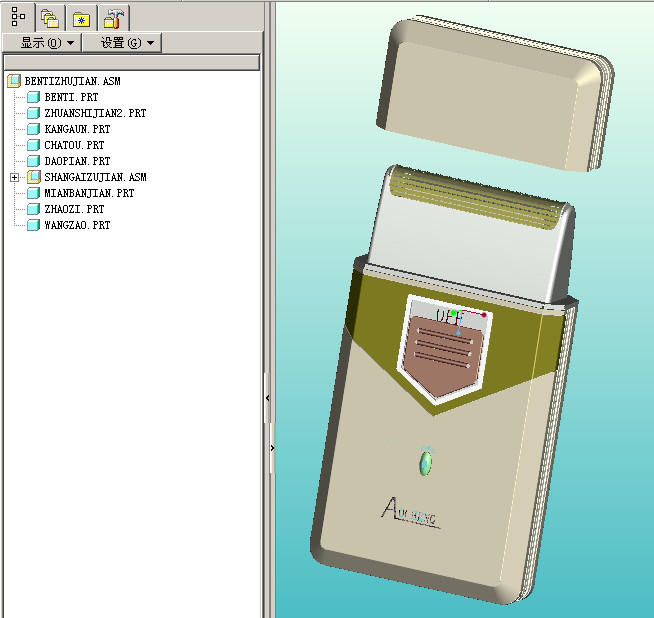
Task: Select DAOPIAN.PRT in the model tree
Action: (77, 161)
